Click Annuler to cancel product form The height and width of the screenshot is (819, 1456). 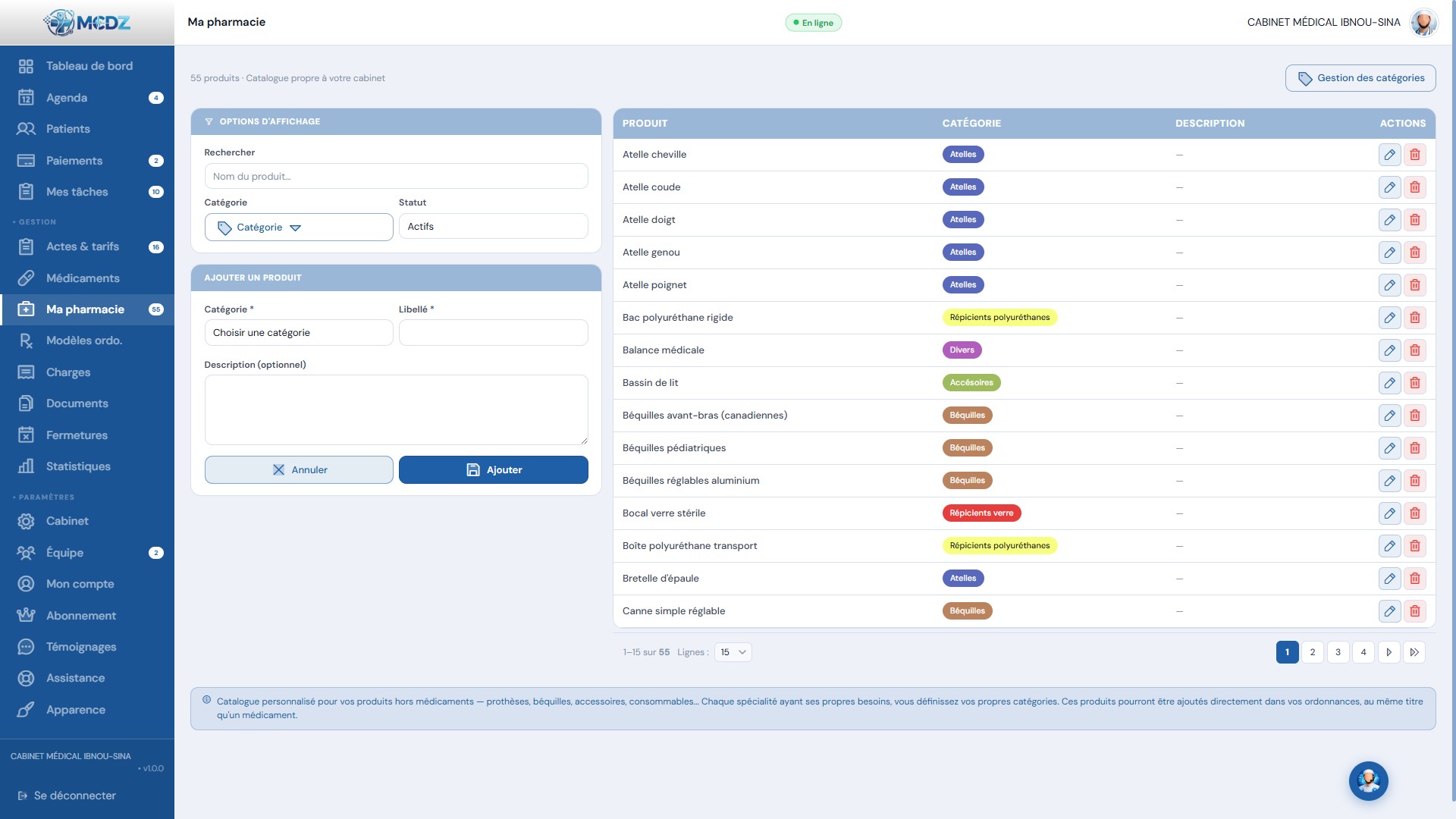point(299,469)
